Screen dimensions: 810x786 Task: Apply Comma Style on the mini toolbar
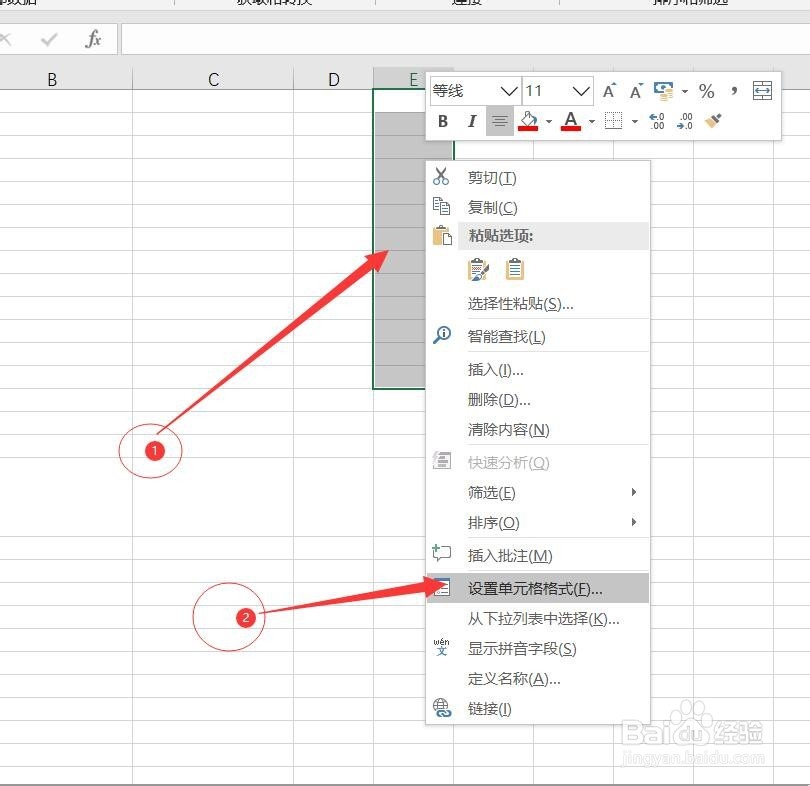734,91
